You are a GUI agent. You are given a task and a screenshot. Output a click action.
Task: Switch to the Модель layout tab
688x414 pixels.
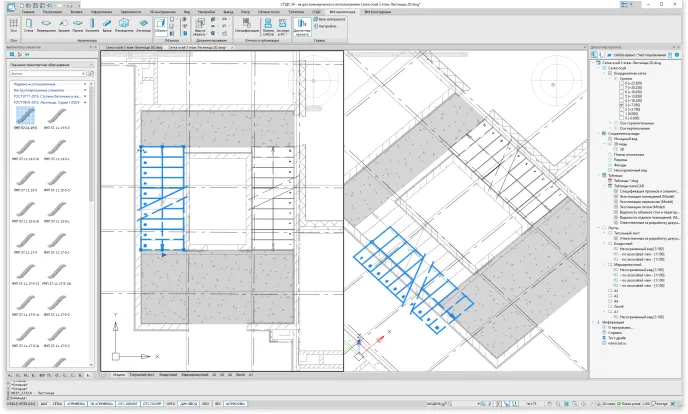point(119,374)
